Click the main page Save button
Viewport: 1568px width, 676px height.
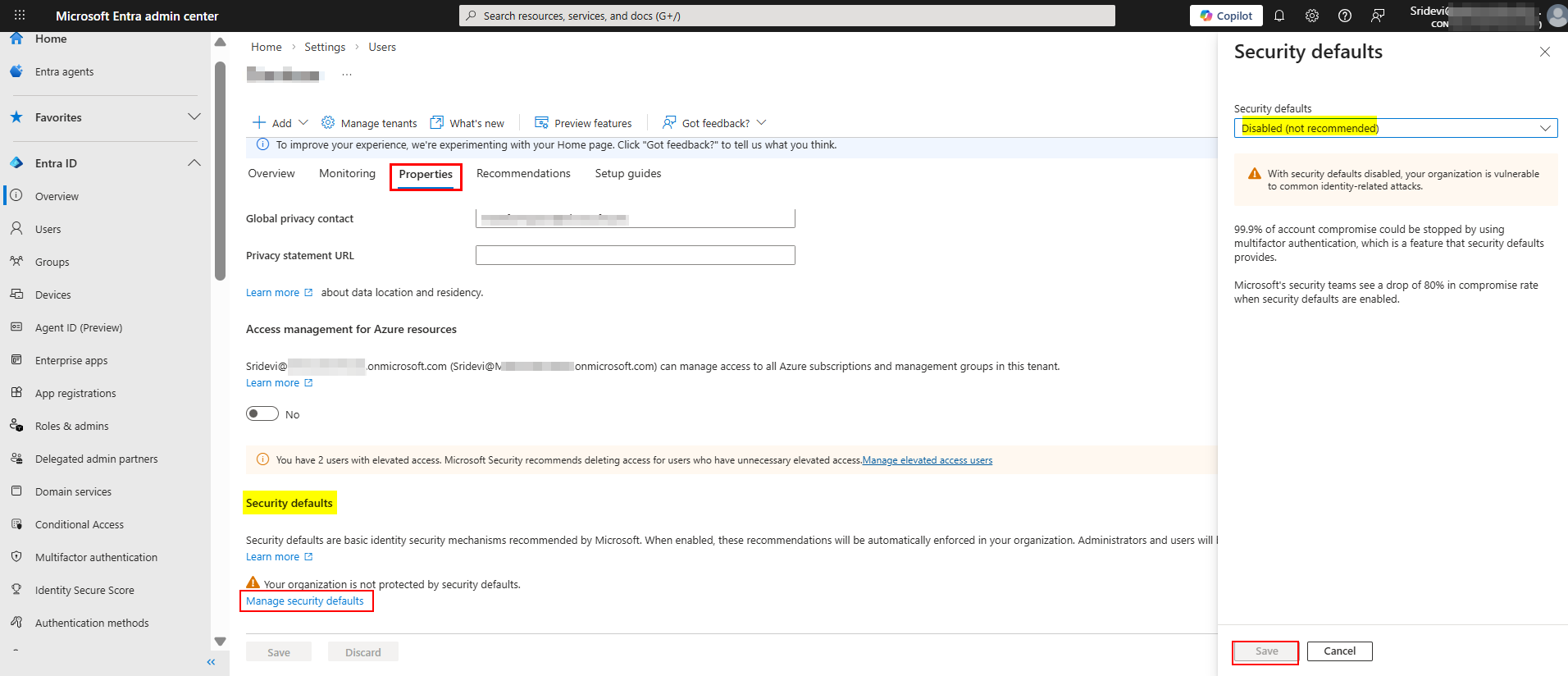pos(279,652)
